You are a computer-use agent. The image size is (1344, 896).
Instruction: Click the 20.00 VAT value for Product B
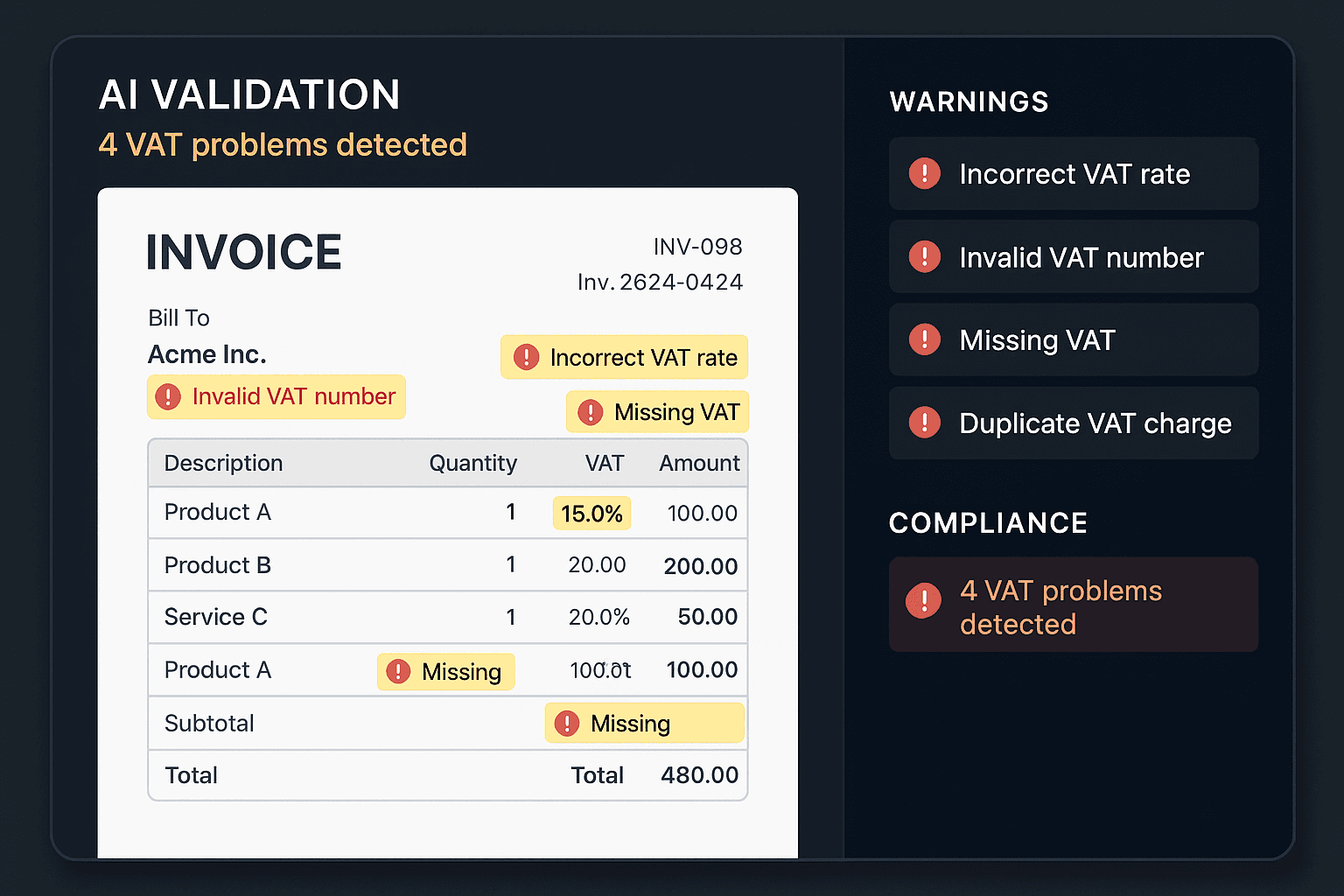pyautogui.click(x=597, y=565)
